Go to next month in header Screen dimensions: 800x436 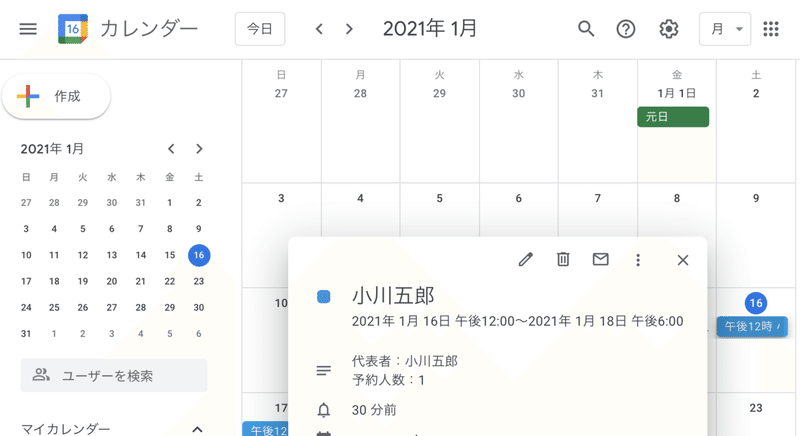click(349, 29)
